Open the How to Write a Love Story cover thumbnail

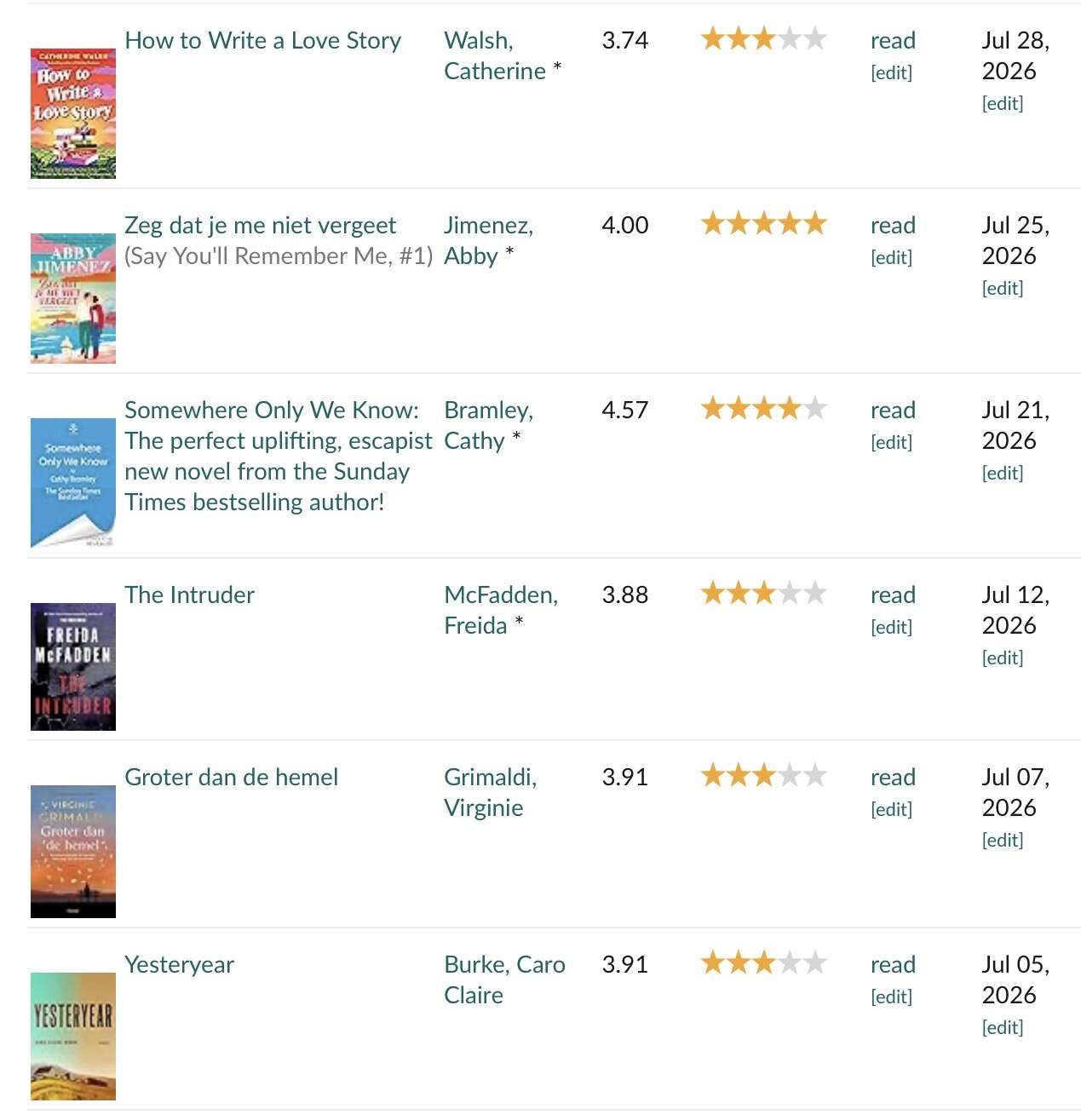click(x=73, y=113)
